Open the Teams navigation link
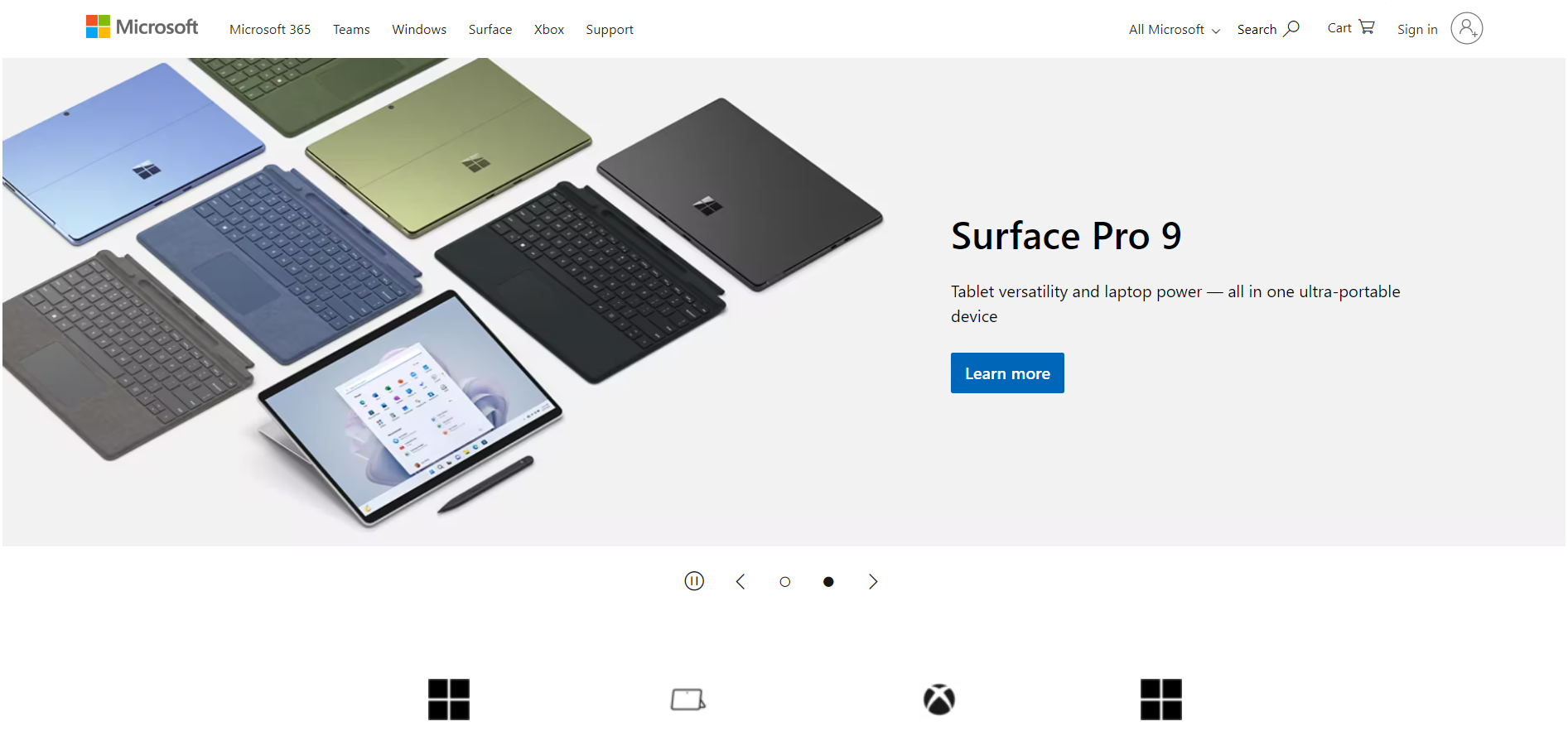 (x=351, y=30)
